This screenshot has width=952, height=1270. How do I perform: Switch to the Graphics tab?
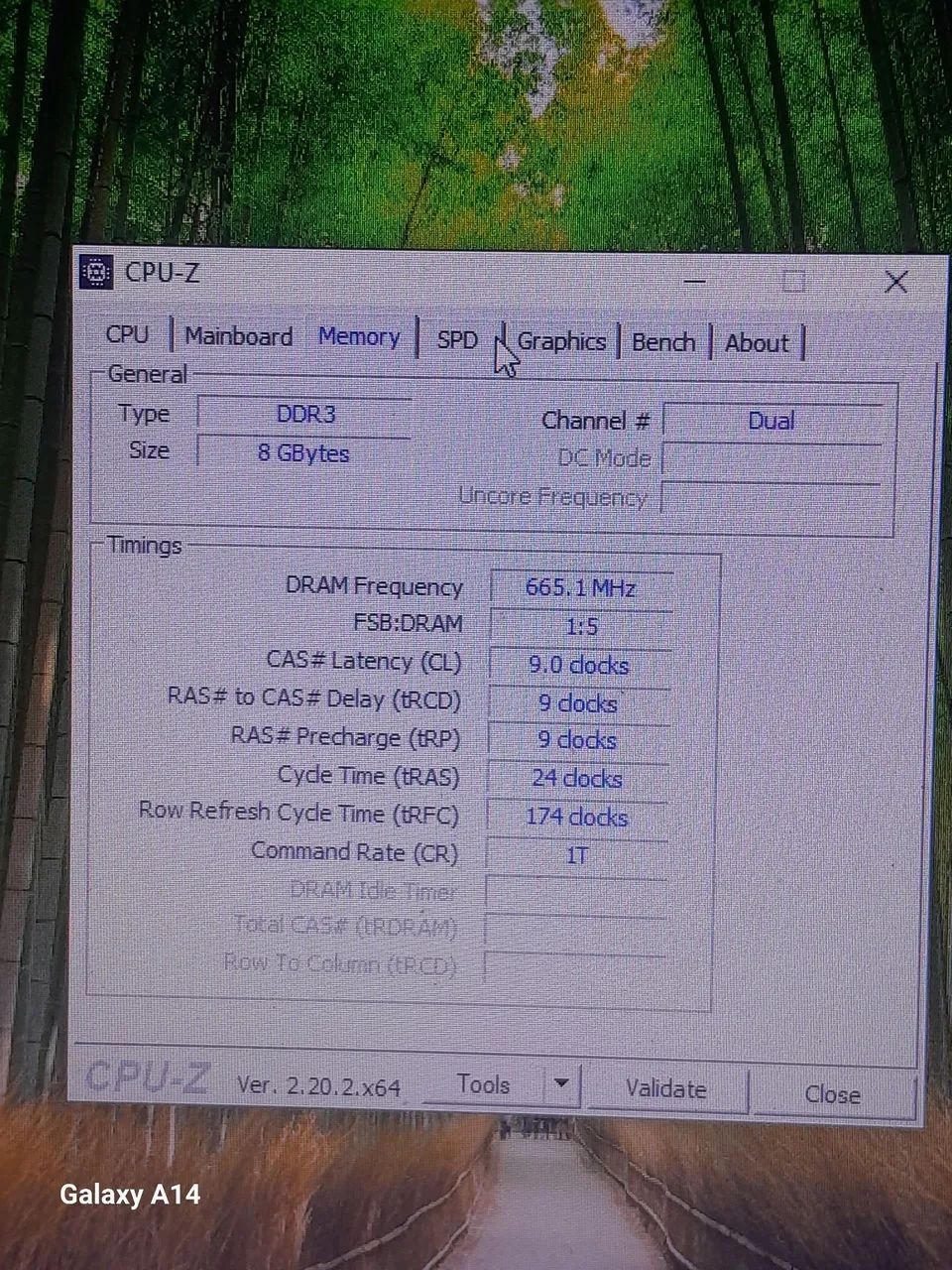561,341
